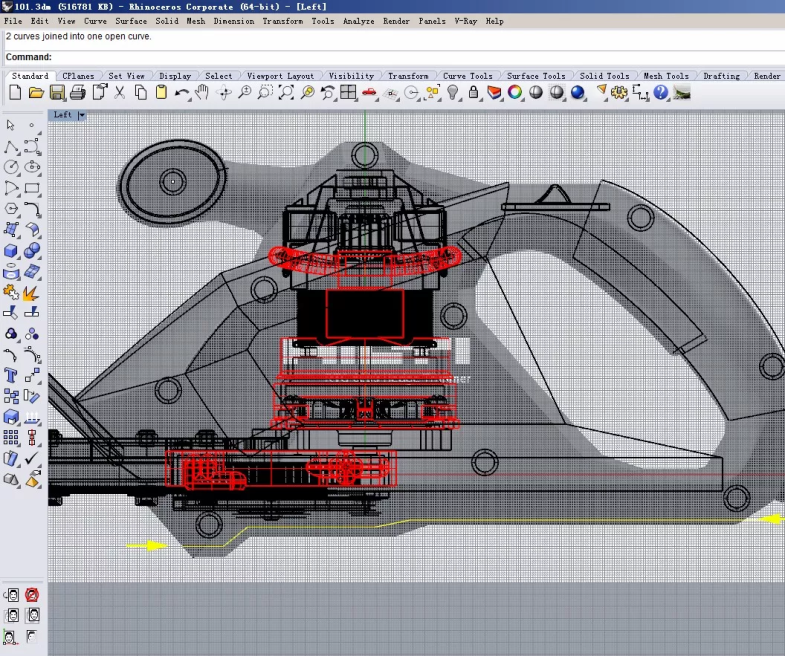Viewport: 785px width, 656px height.
Task: Click the Undo arrow icon
Action: (x=181, y=92)
